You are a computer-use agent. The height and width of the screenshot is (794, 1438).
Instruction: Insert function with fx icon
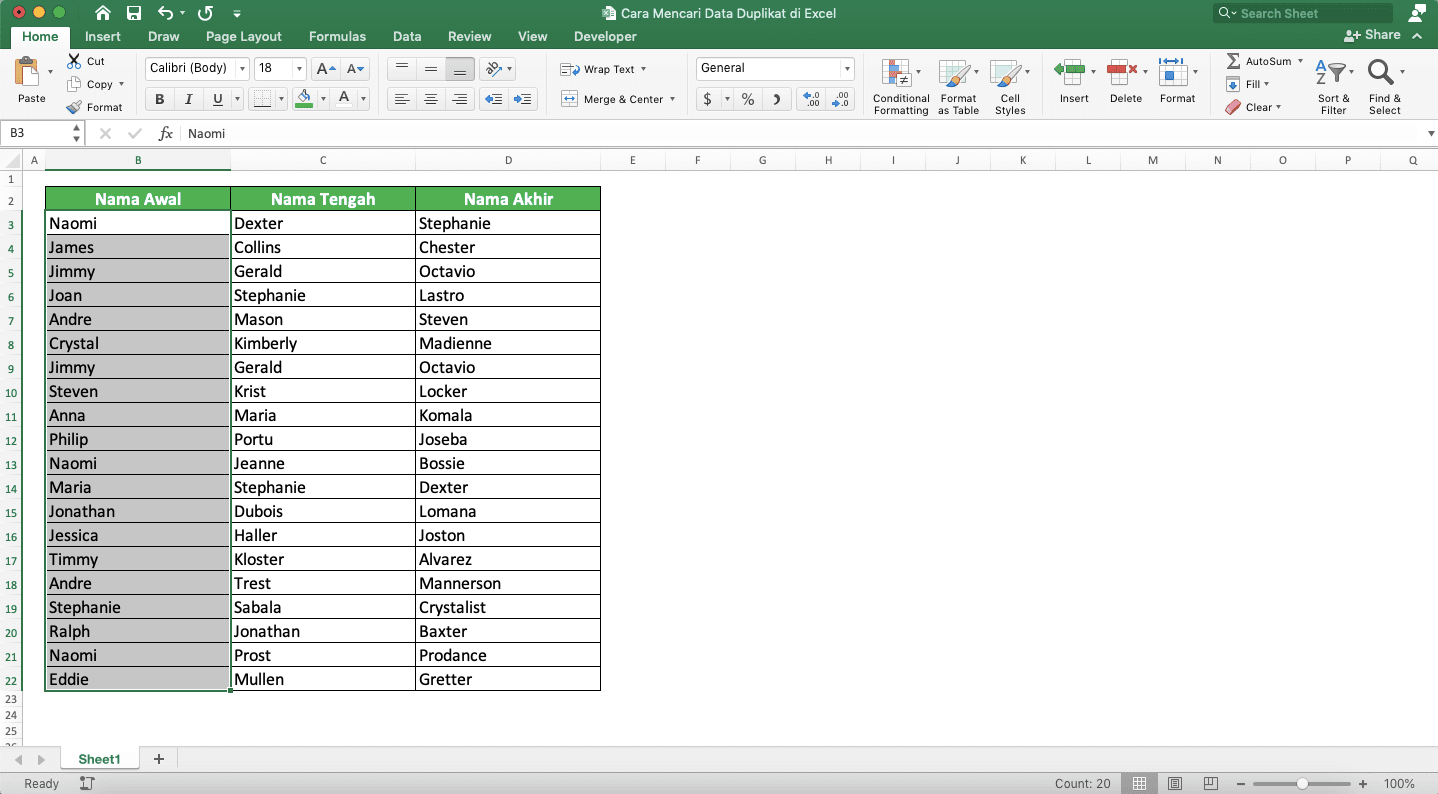tap(166, 133)
